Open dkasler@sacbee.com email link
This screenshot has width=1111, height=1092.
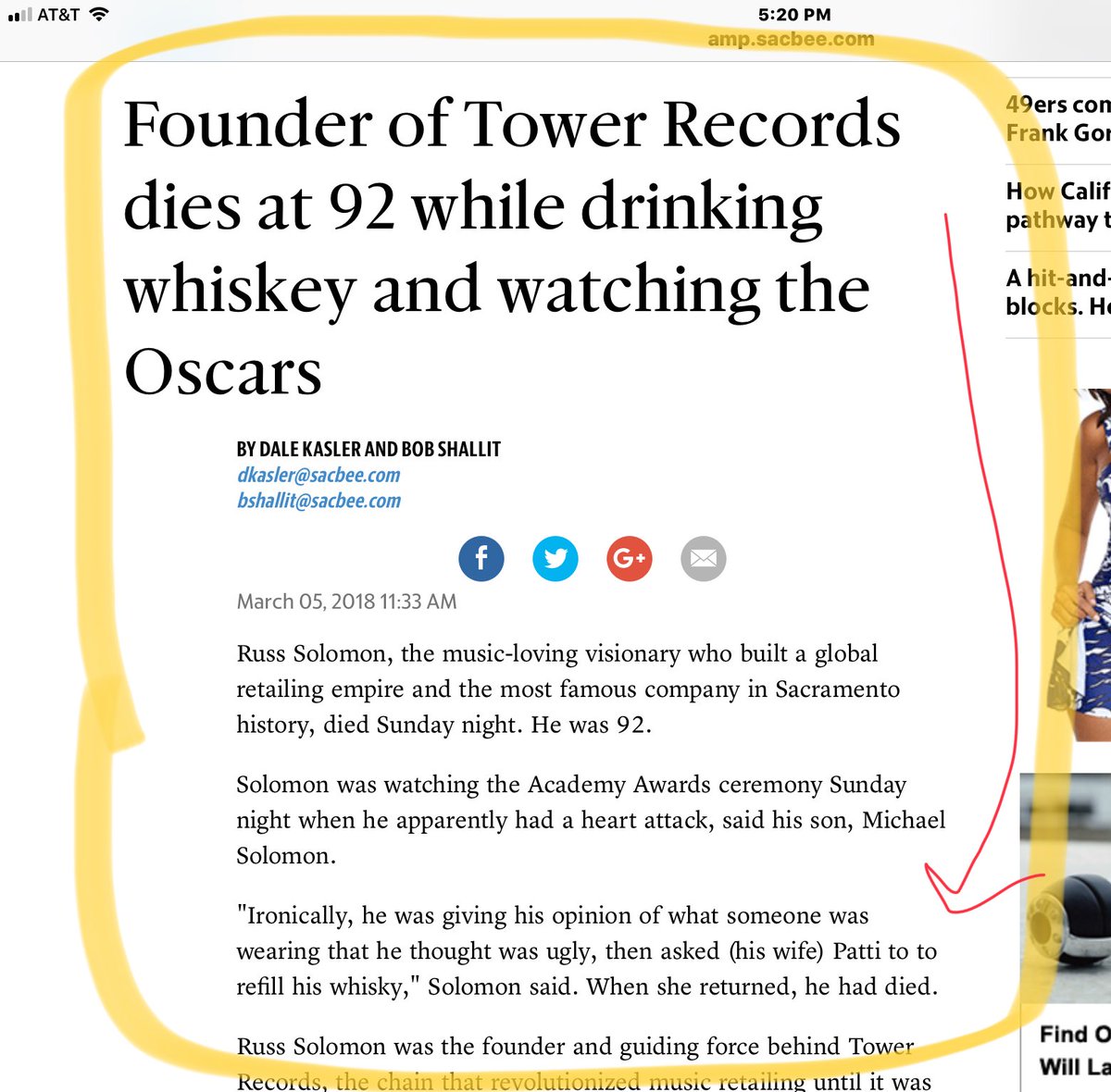pyautogui.click(x=318, y=476)
